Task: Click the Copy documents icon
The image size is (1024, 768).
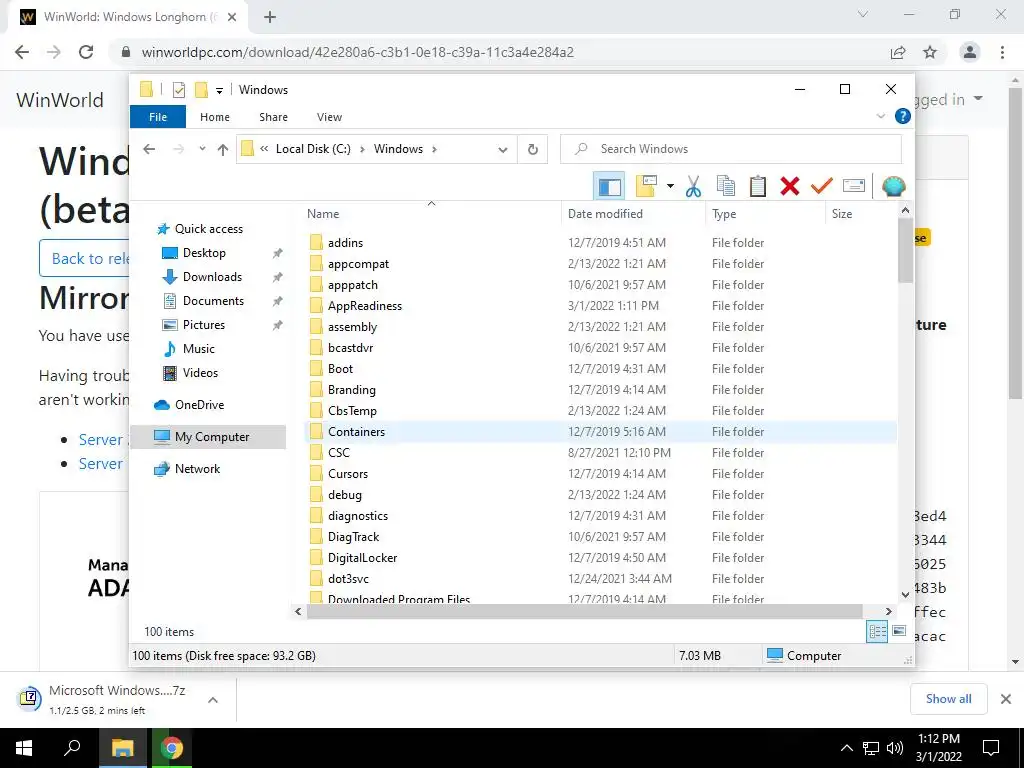Action: [726, 187]
